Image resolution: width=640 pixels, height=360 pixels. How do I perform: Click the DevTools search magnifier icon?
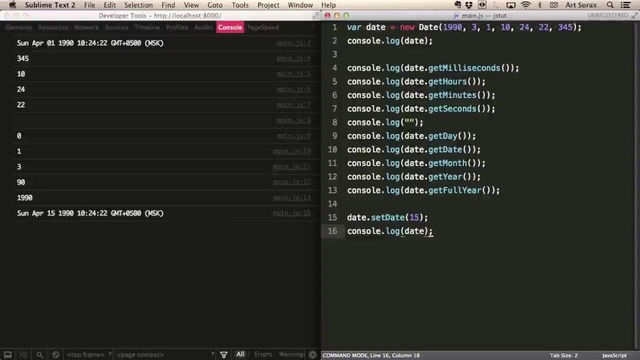click(40, 355)
